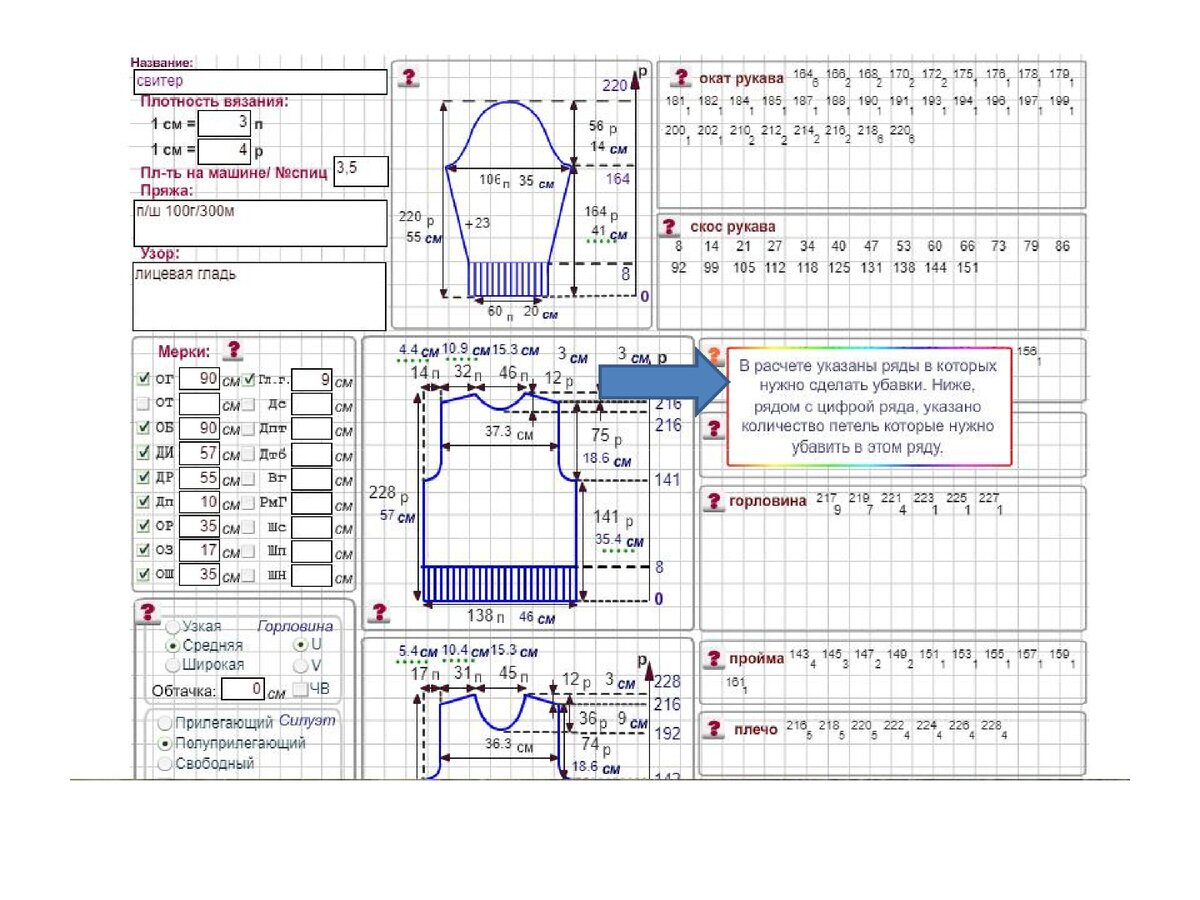Click the stitches per cm field showing 3
Image resolution: width=1200 pixels, height=900 pixels.
(x=224, y=123)
